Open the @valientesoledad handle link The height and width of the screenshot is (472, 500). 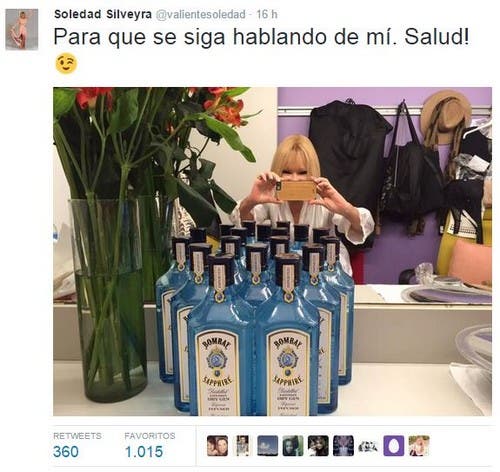[201, 15]
